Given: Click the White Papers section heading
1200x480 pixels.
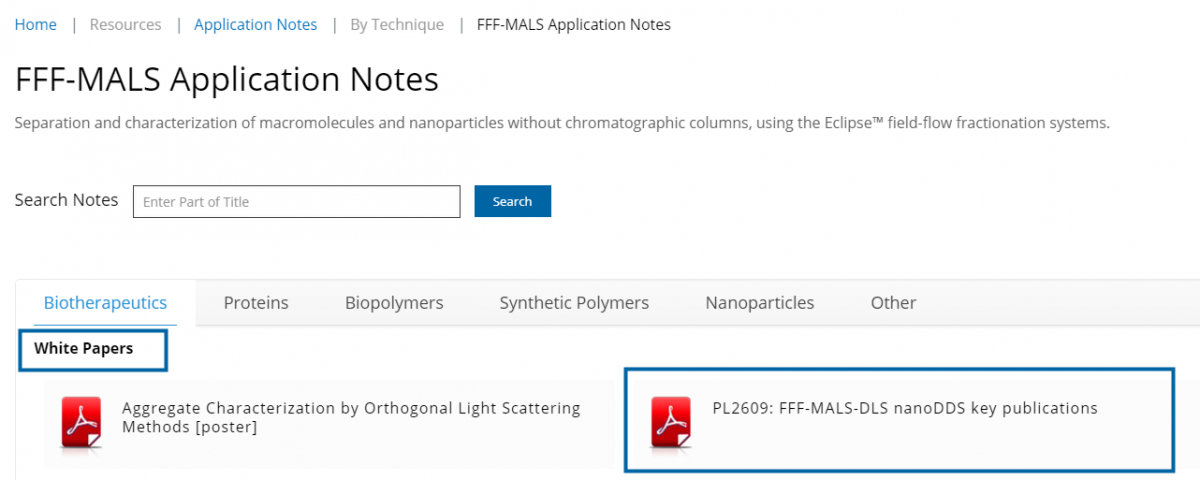Looking at the screenshot, I should point(84,348).
